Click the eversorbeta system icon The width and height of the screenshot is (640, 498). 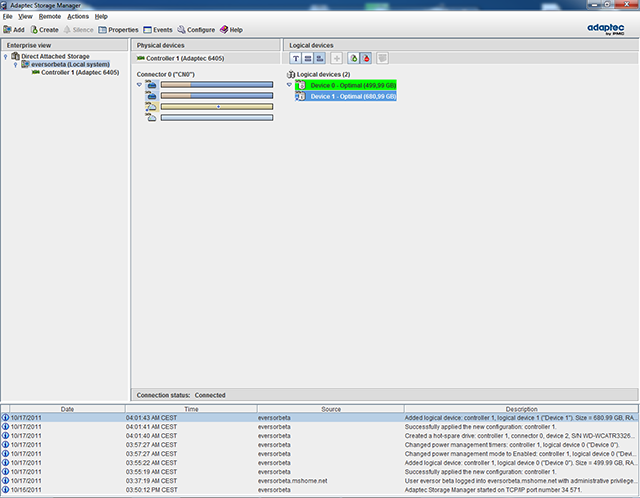(x=25, y=64)
